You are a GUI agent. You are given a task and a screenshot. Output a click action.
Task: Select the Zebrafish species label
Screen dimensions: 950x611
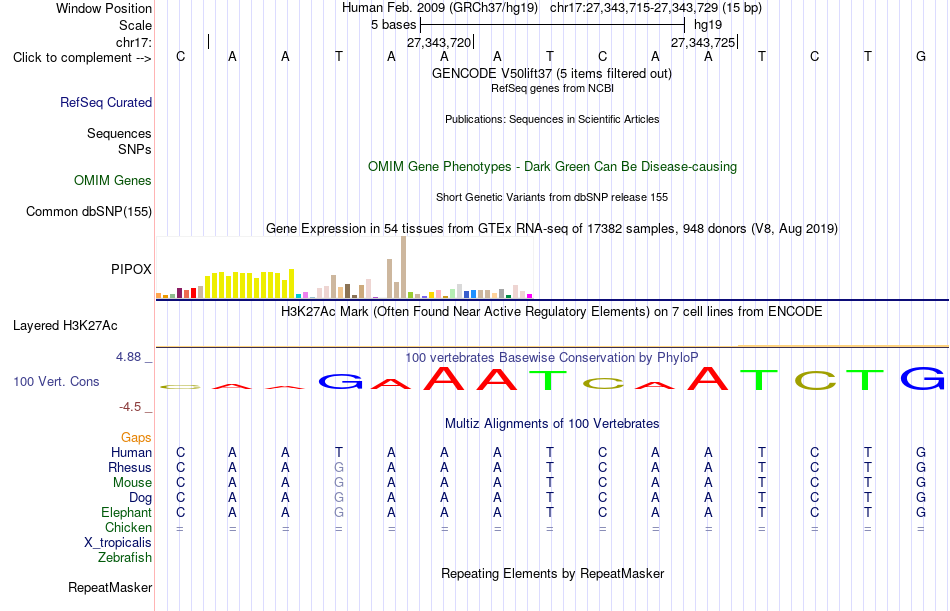[125, 557]
